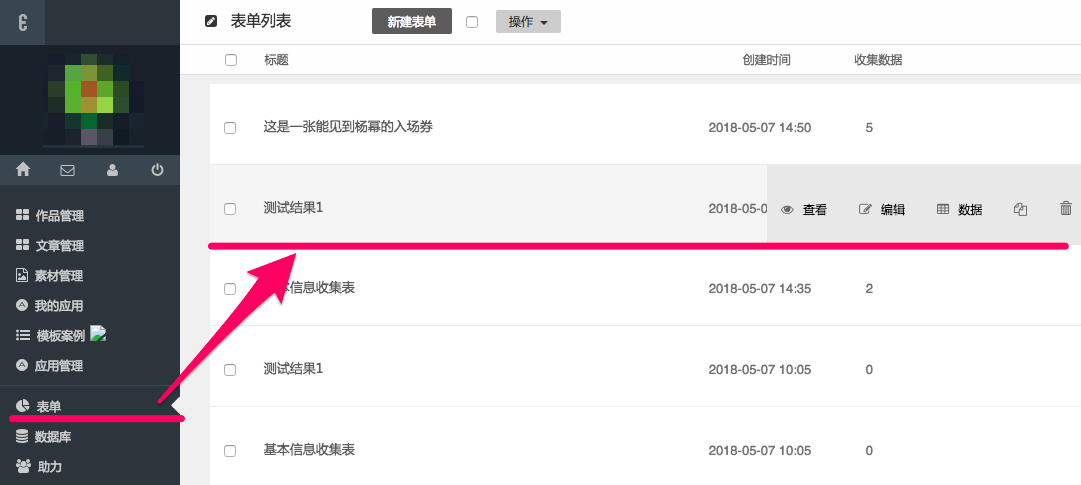Viewport: 1081px width, 485px height.
Task: Click the 新建表单 button
Action: (x=411, y=21)
